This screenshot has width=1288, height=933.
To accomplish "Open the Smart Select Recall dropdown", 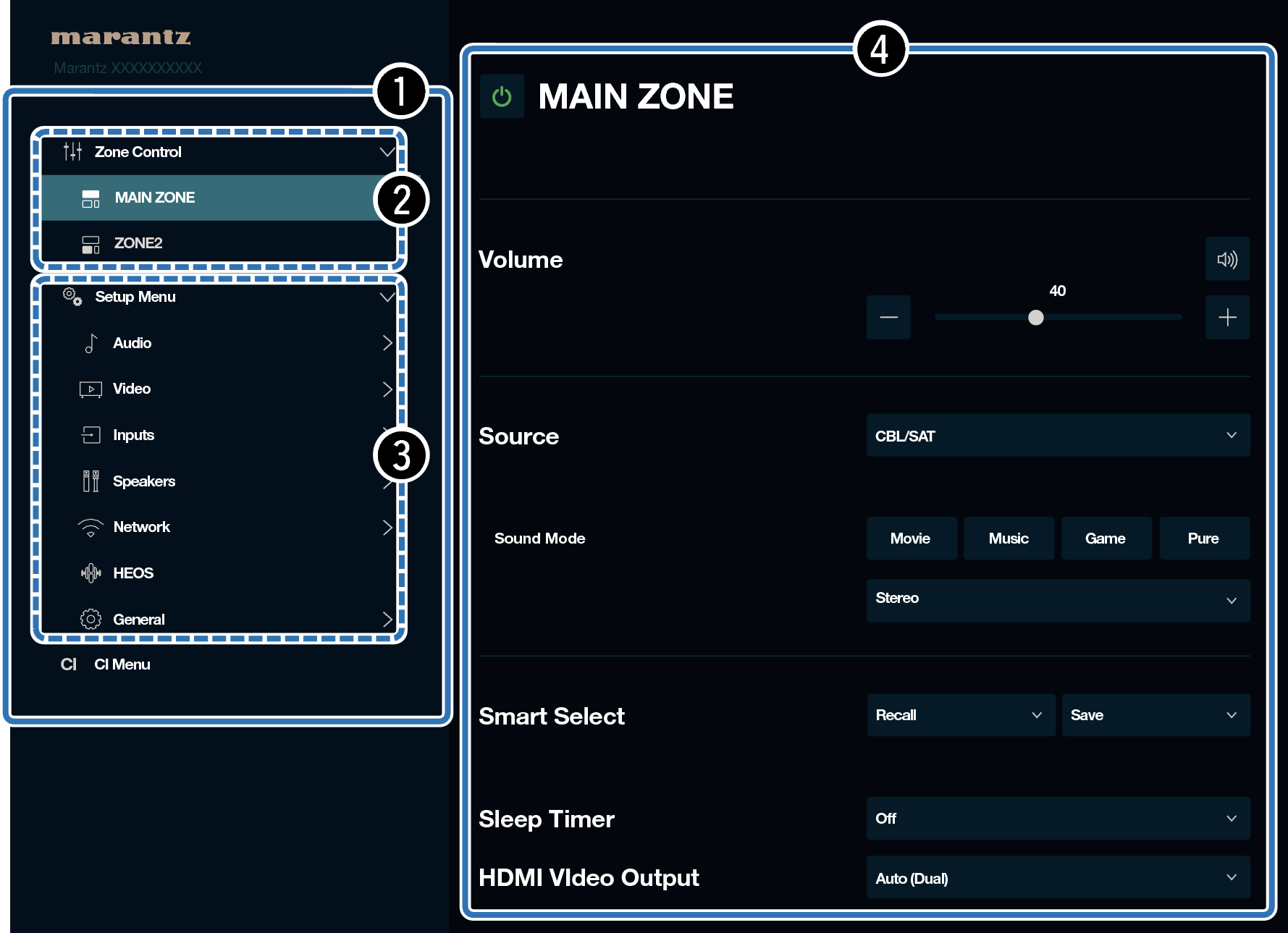I will 960,715.
